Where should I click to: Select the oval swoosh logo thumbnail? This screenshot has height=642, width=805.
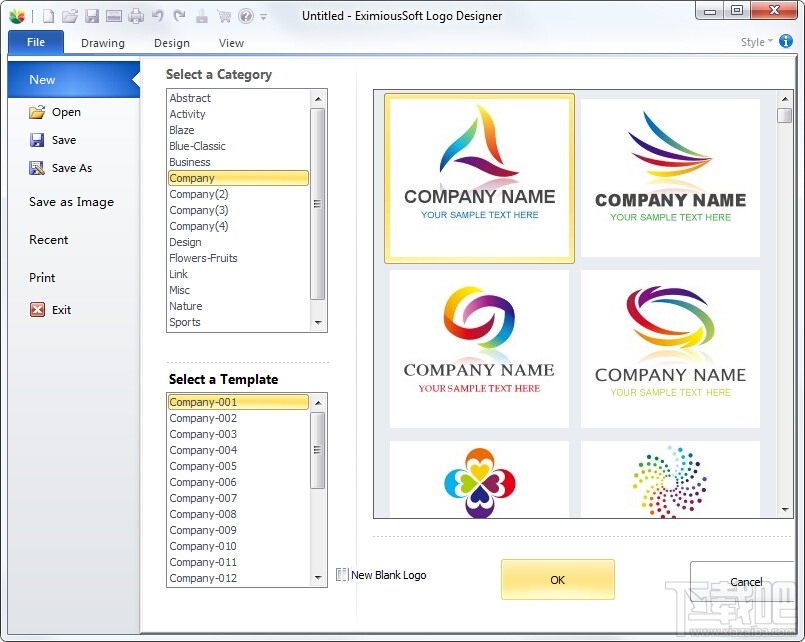coord(670,349)
